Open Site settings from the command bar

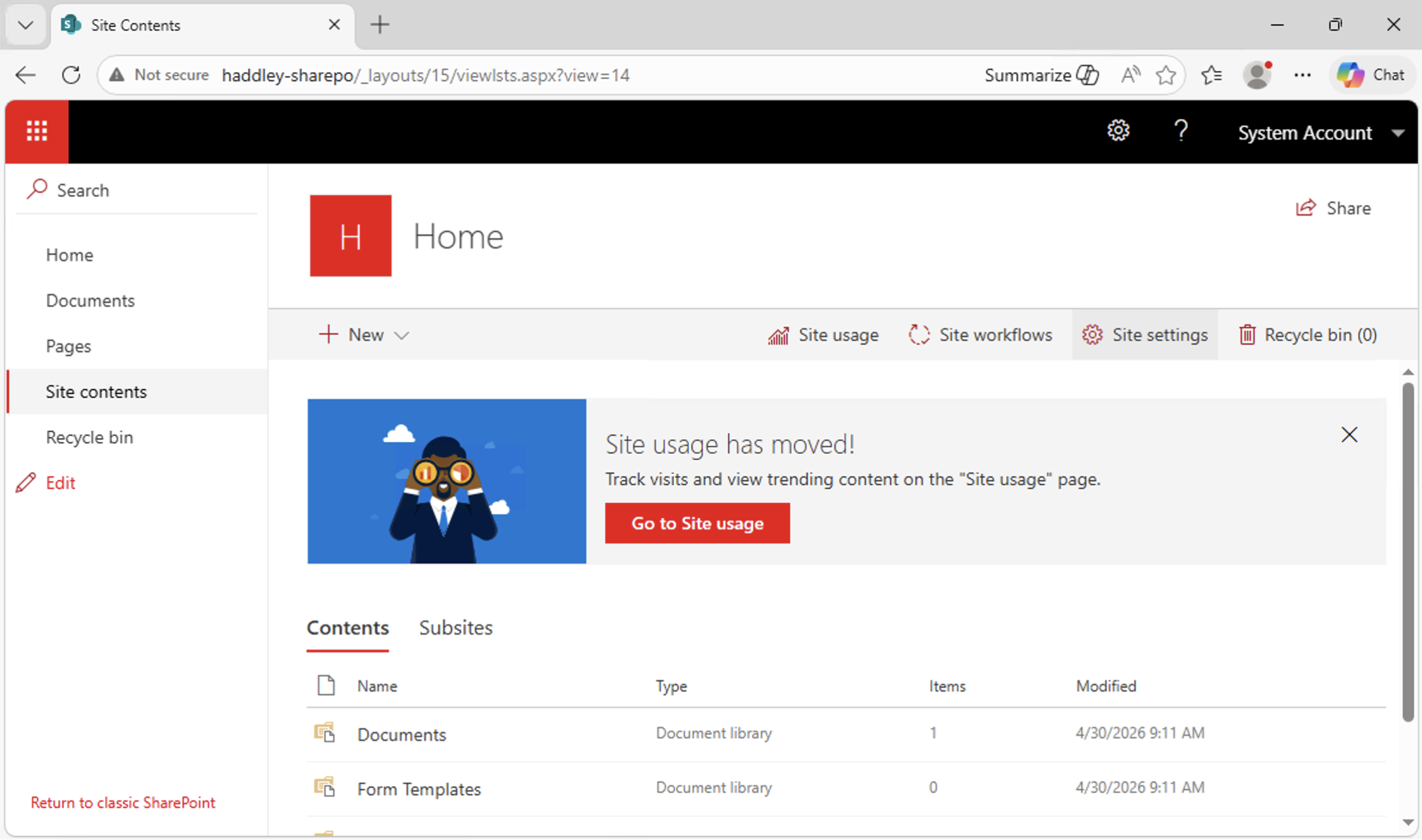(x=1144, y=335)
